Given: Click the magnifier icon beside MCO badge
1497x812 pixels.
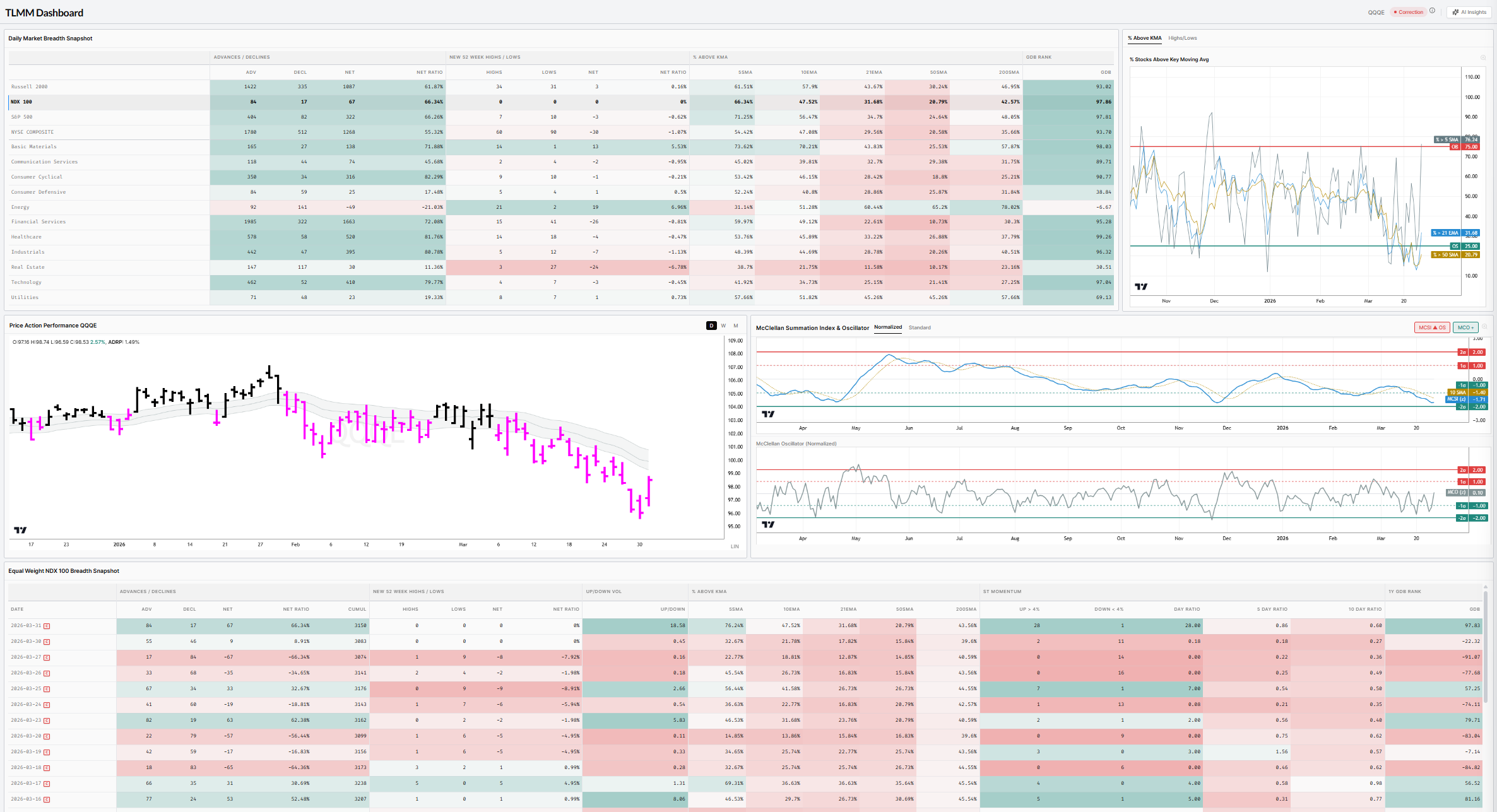Looking at the screenshot, I should (1485, 327).
